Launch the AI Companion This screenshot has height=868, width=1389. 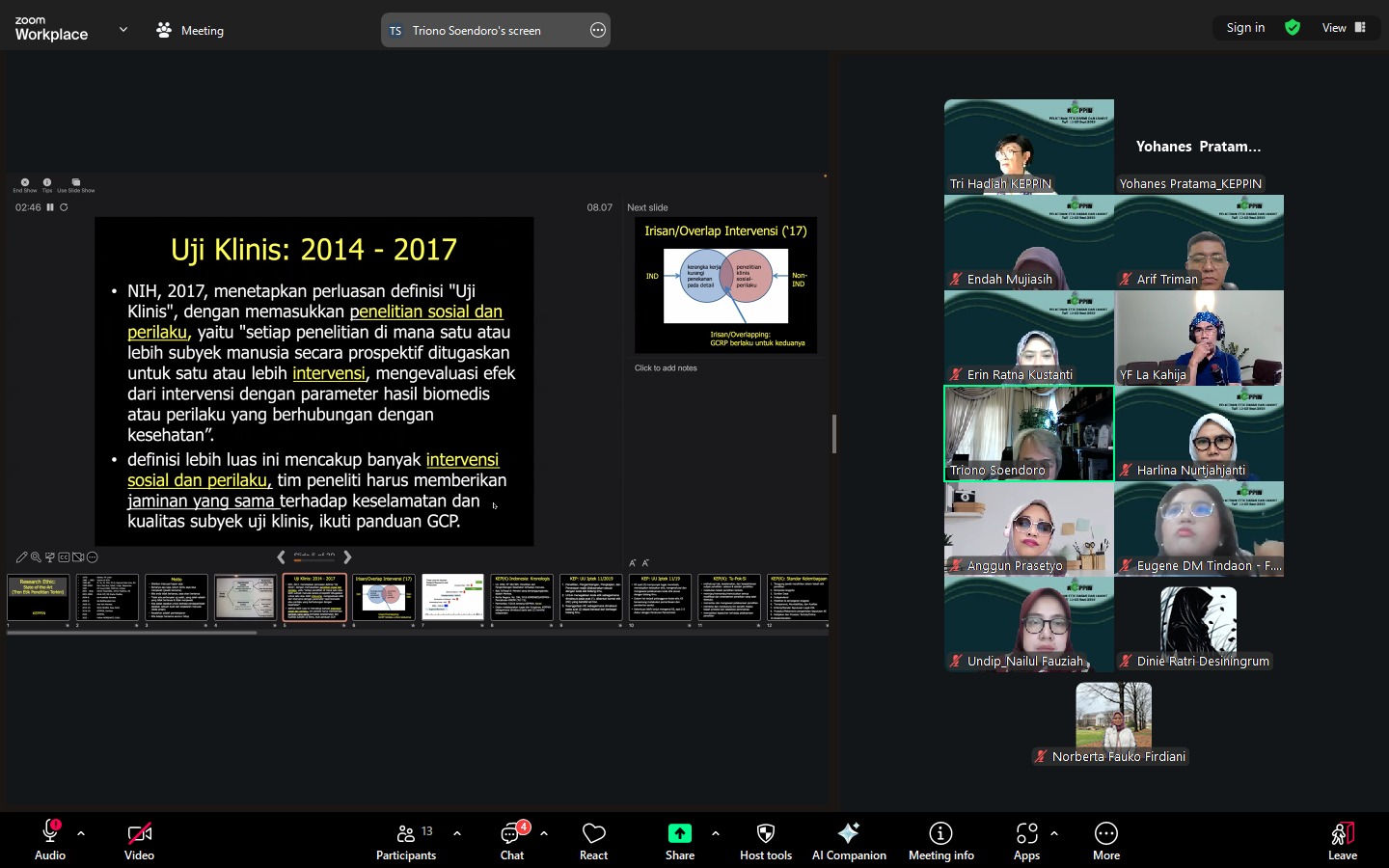(x=849, y=839)
